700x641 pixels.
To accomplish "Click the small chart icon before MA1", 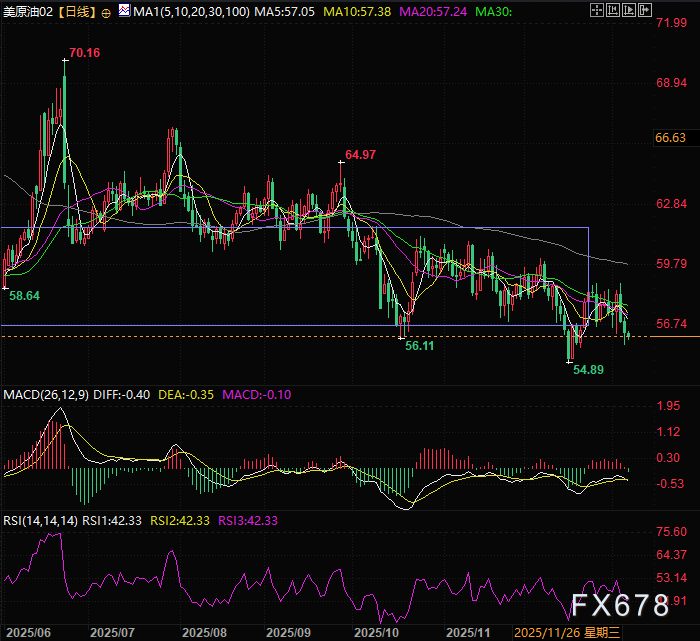I will (122, 11).
